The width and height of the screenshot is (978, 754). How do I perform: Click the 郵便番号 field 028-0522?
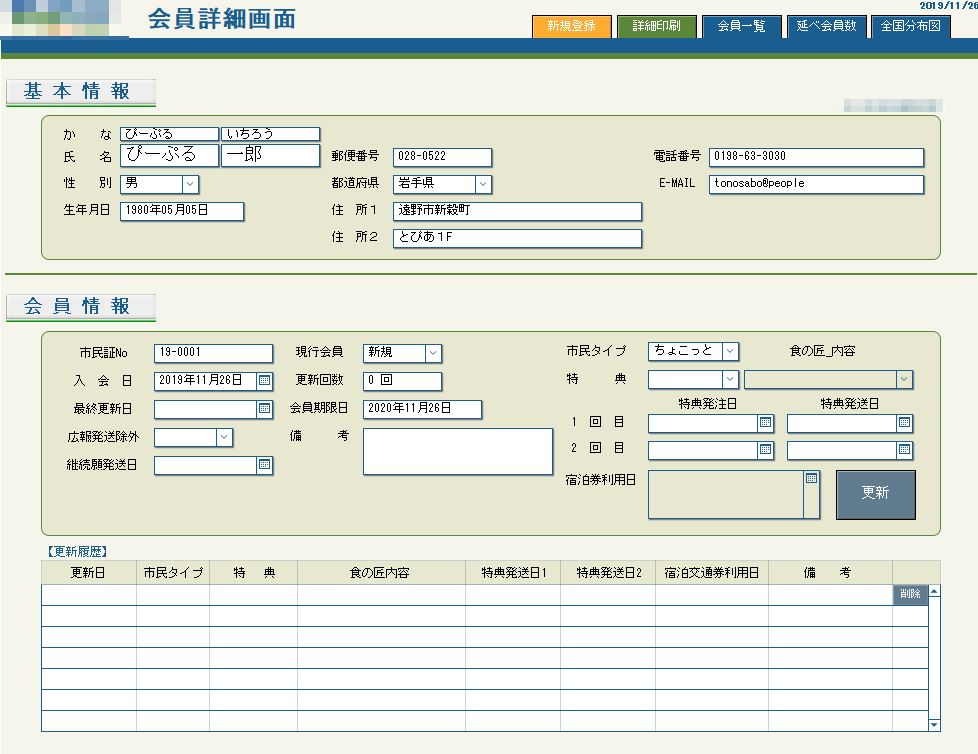[442, 157]
